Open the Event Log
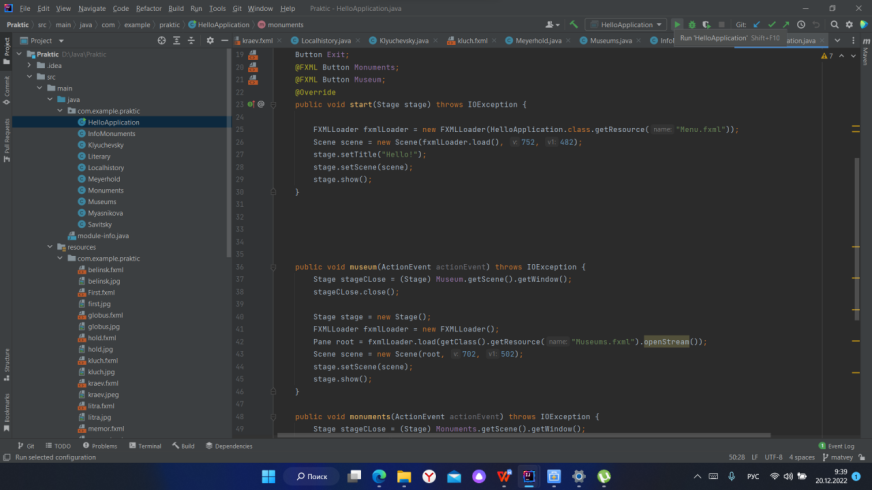The width and height of the screenshot is (872, 491). point(836,446)
